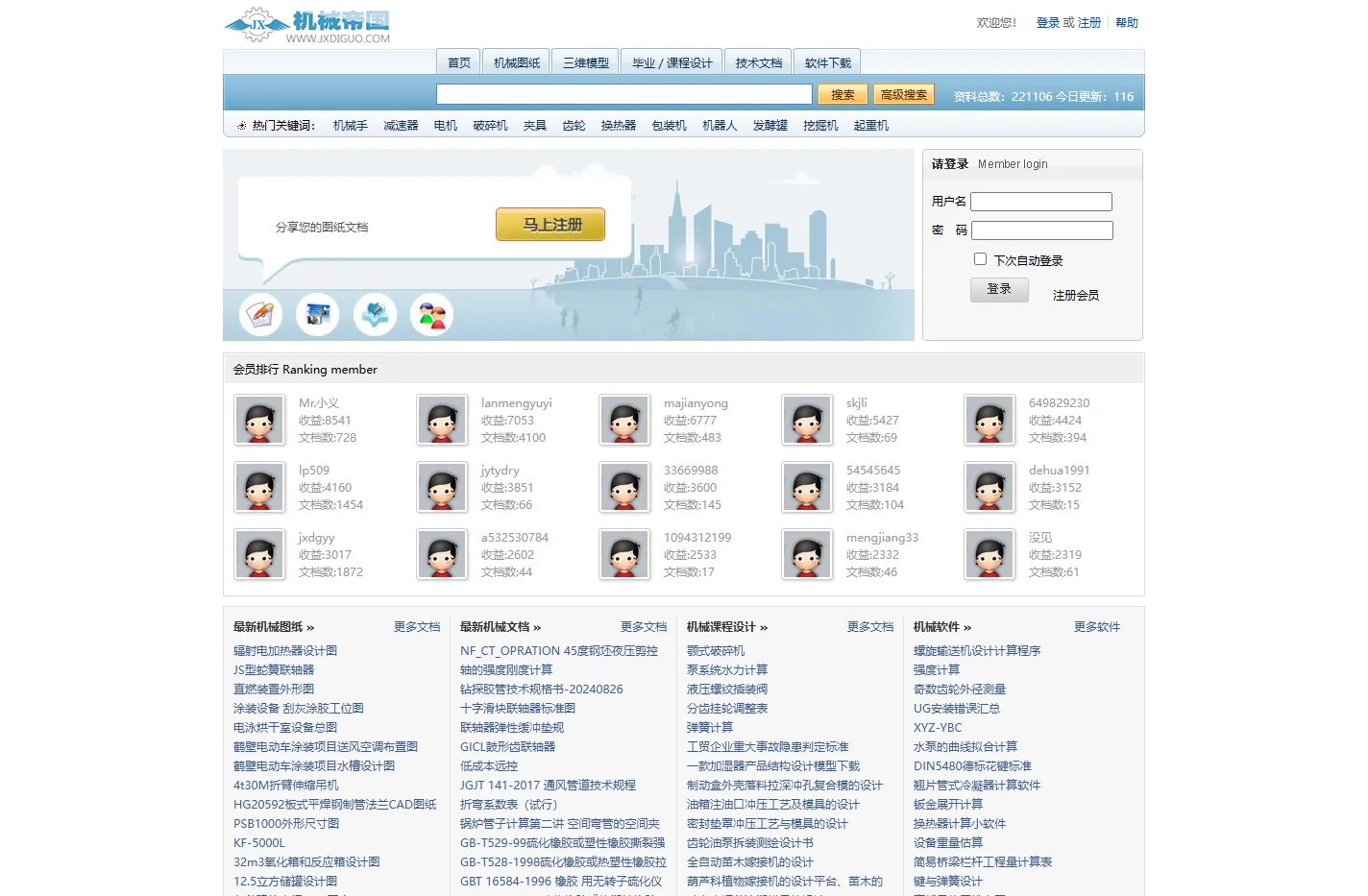
Task: Click avatar of member lp509
Action: click(259, 487)
